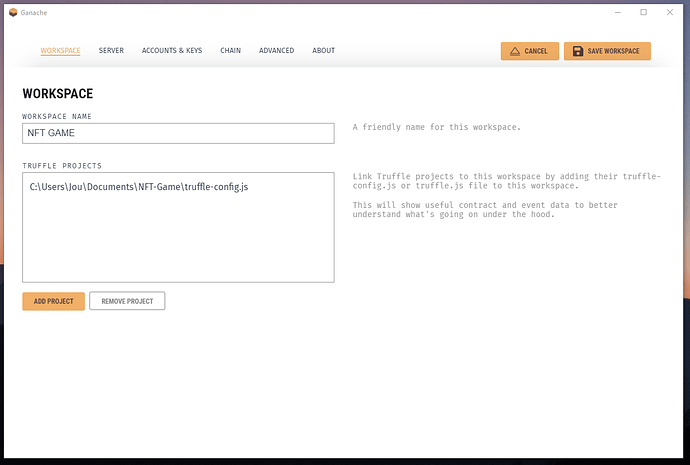Click the Workspace heading text
Viewport: 690px width, 465px height.
[x=58, y=93]
